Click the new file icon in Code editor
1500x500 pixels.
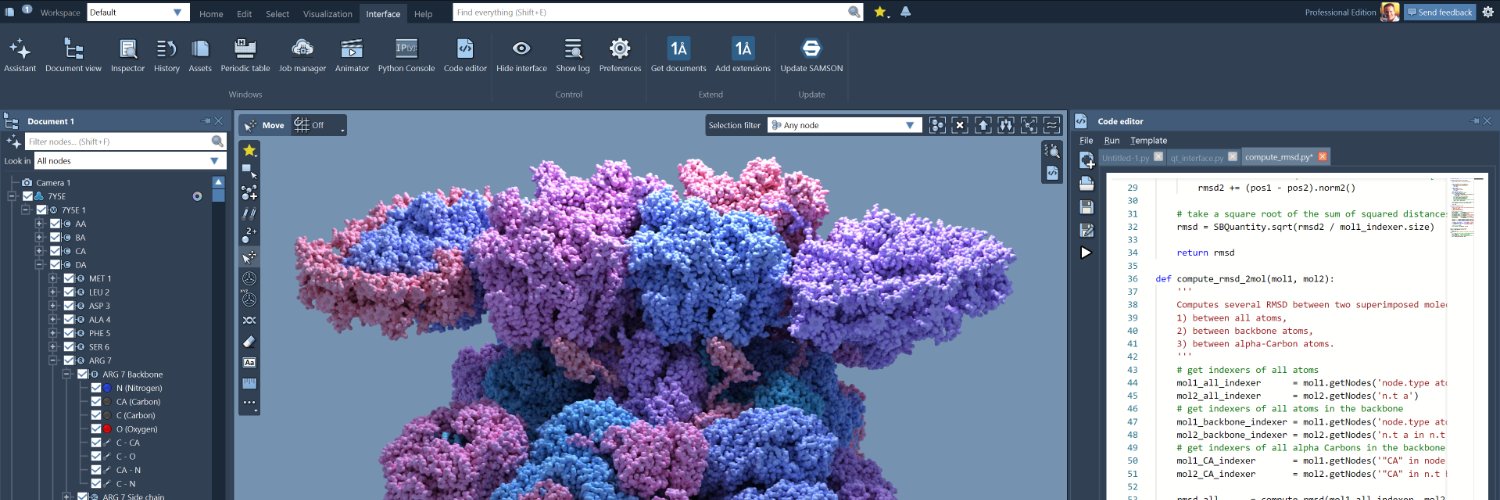point(1086,160)
